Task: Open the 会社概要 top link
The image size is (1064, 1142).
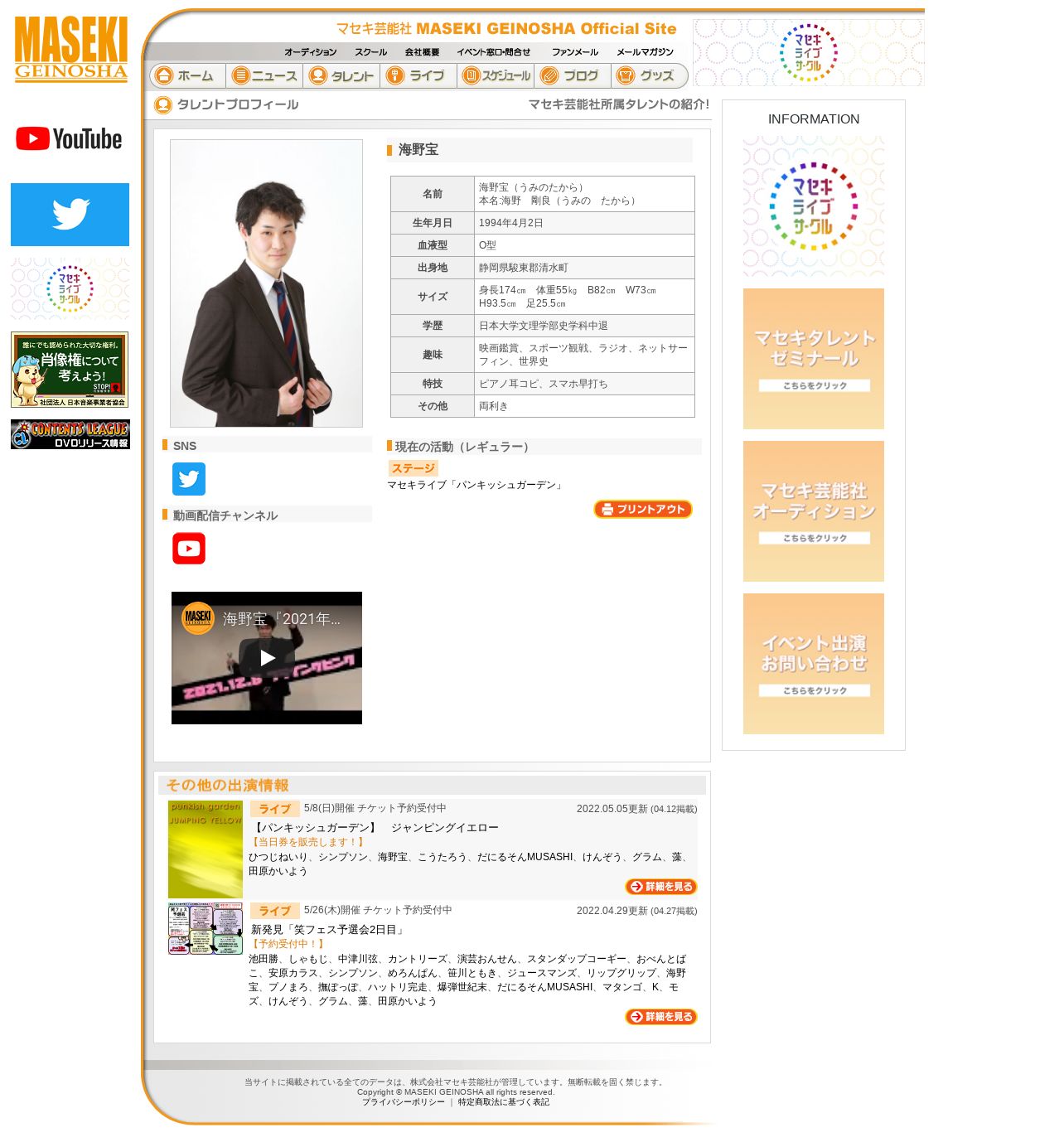Action: click(x=422, y=52)
